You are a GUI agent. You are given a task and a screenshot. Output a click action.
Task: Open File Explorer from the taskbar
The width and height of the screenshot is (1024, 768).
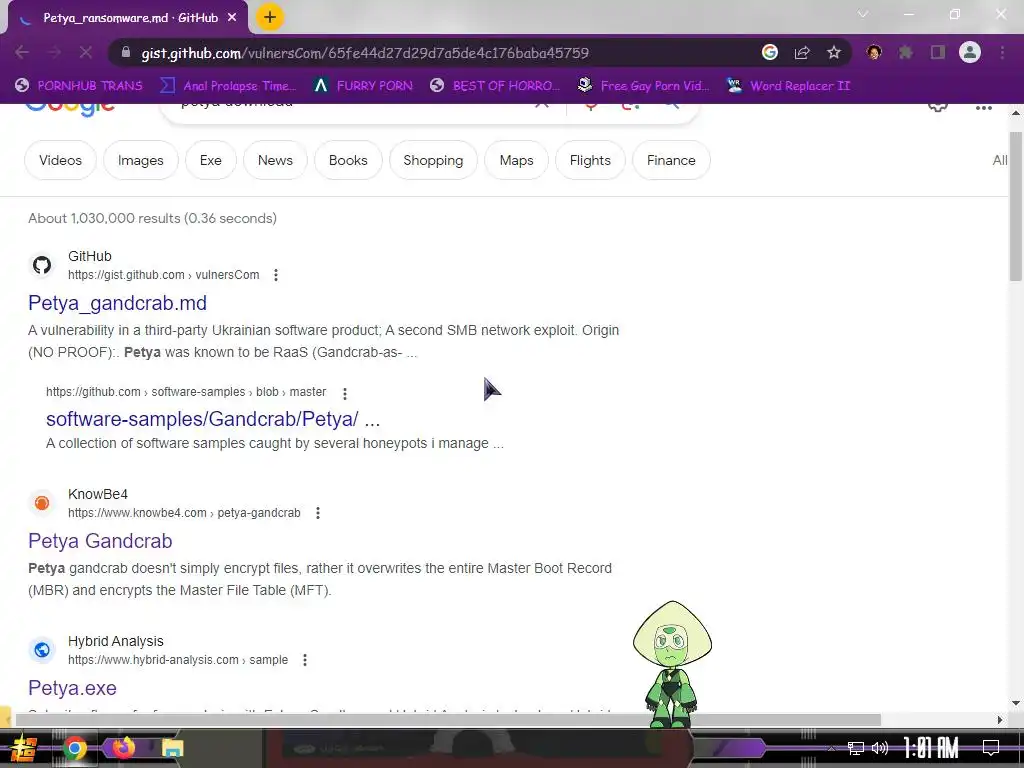click(172, 748)
